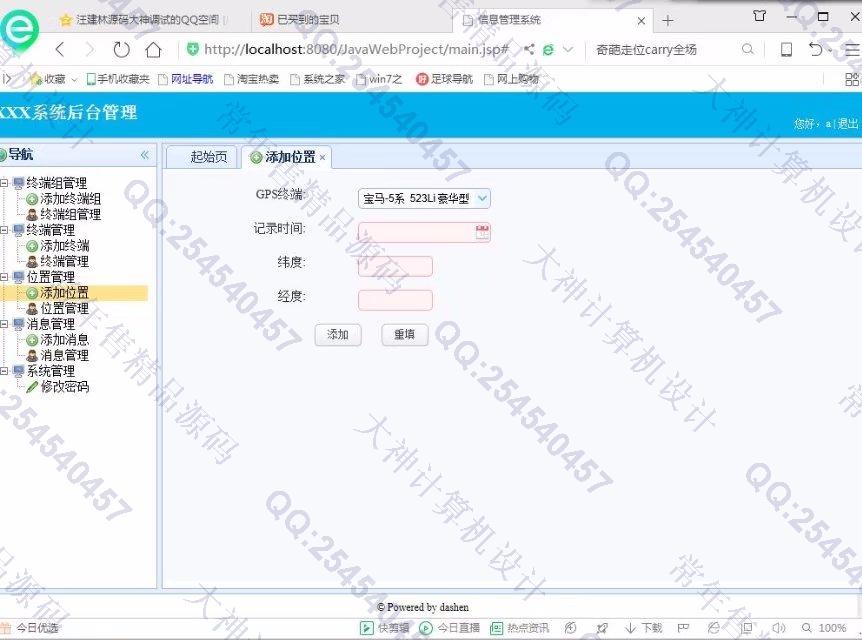Click the 退出 logout link
The width and height of the screenshot is (862, 640).
(847, 124)
